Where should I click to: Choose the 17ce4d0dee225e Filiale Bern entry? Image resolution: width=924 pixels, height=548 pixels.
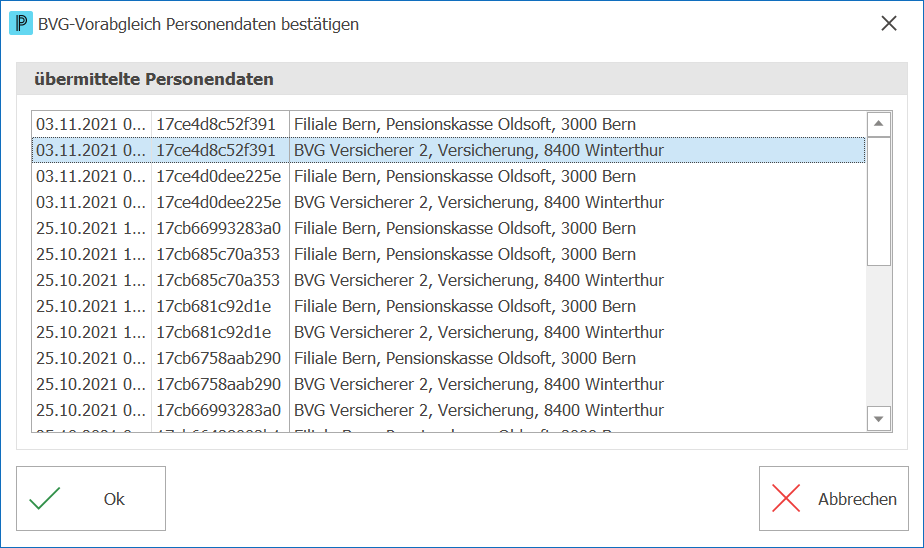448,176
